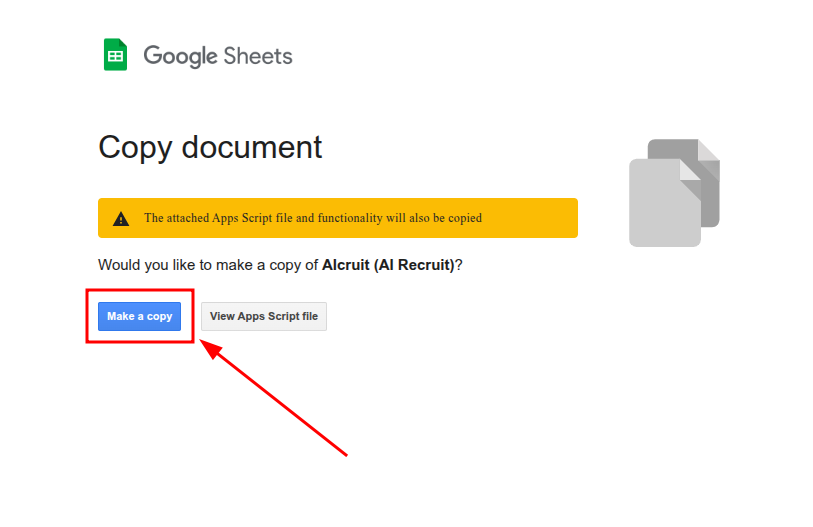The height and width of the screenshot is (527, 813).
Task: Click the warning triangle icon in banner
Action: tap(121, 218)
